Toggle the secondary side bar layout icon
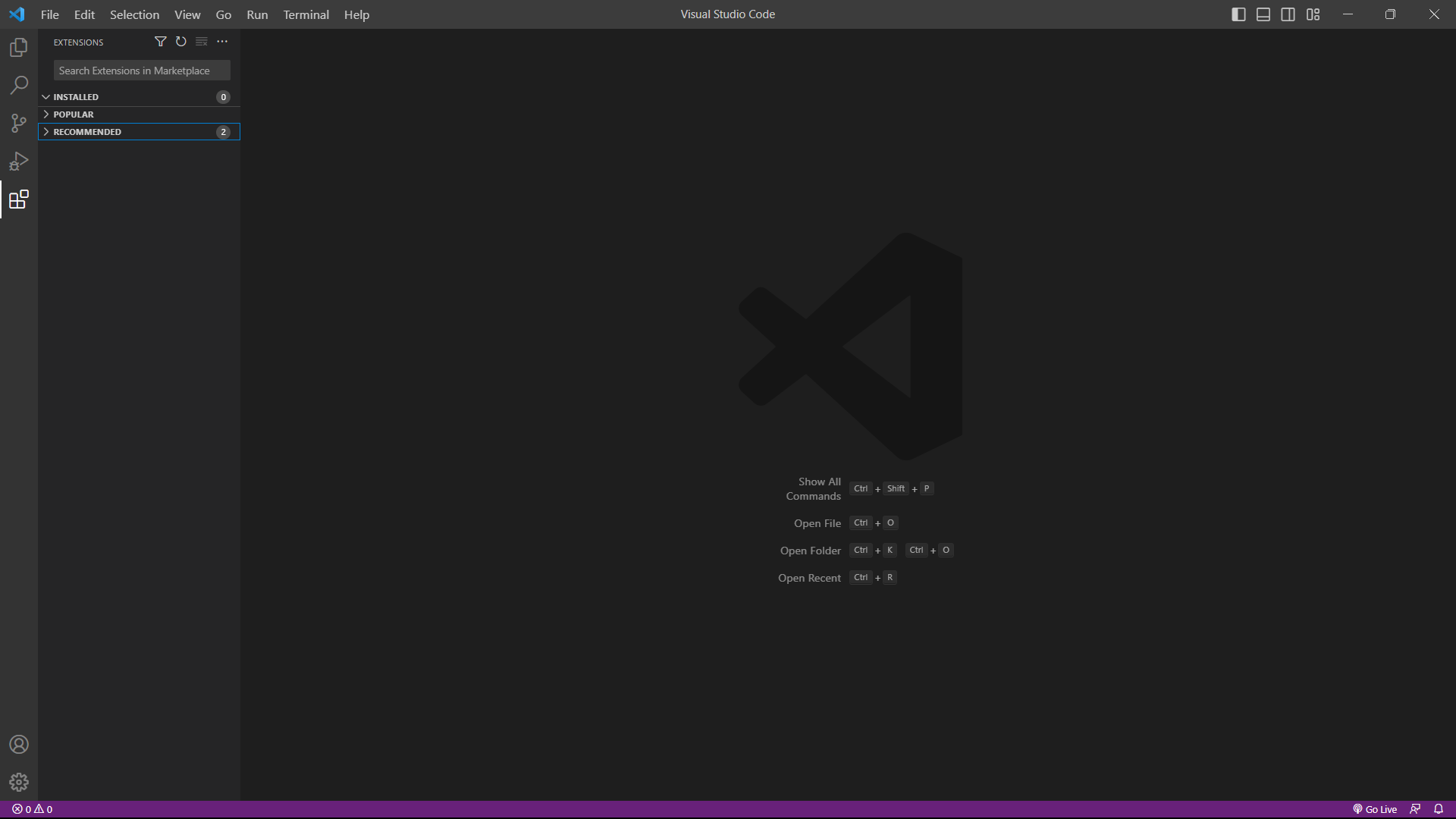The width and height of the screenshot is (1456, 819). click(x=1288, y=14)
